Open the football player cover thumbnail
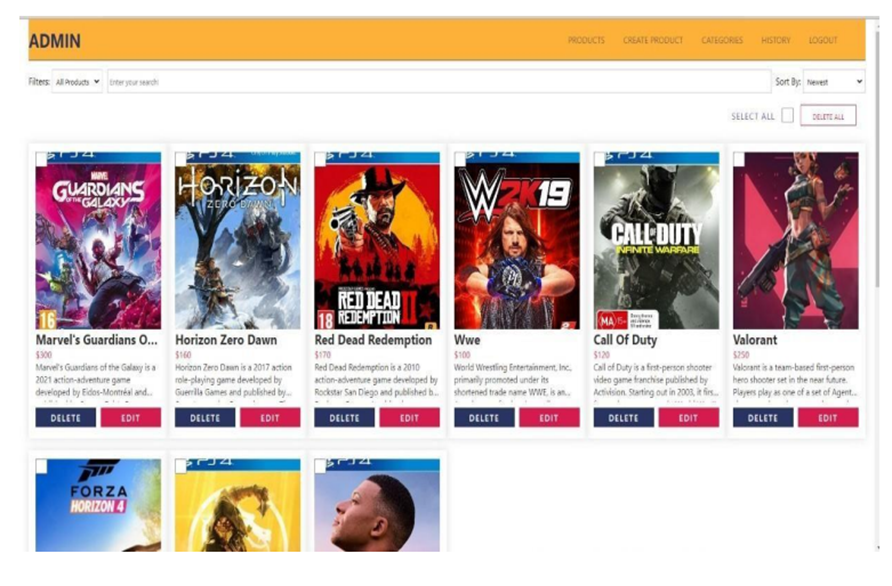Image resolution: width=892 pixels, height=586 pixels. coord(377,505)
